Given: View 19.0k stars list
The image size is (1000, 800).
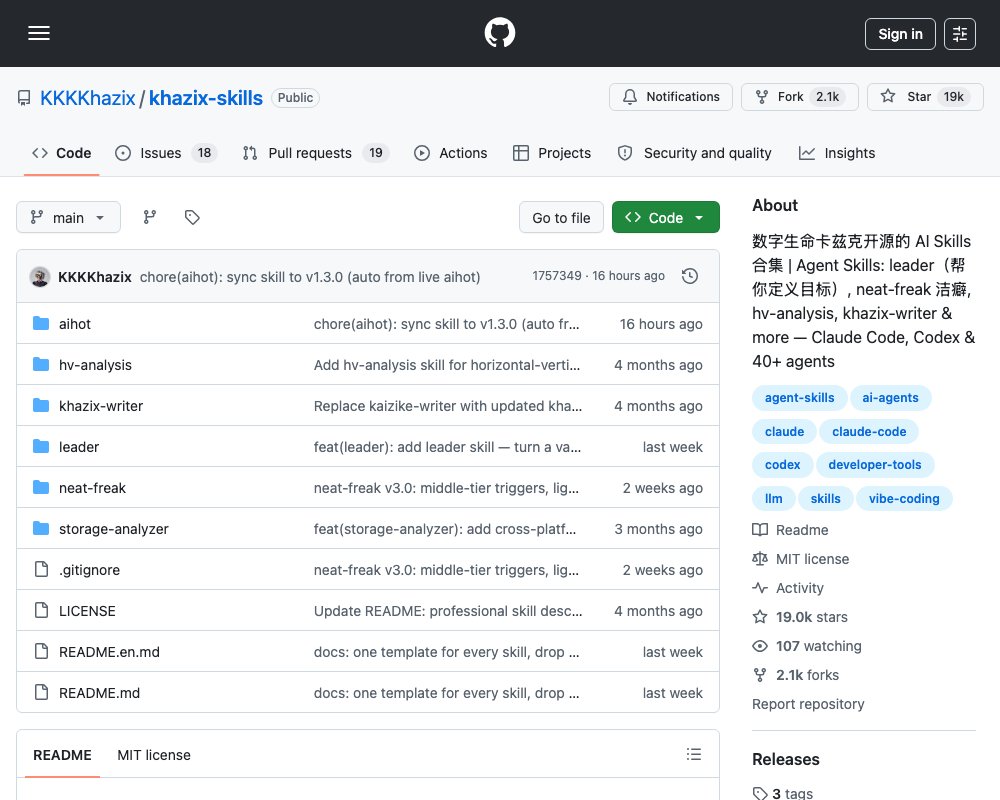Looking at the screenshot, I should click(800, 618).
